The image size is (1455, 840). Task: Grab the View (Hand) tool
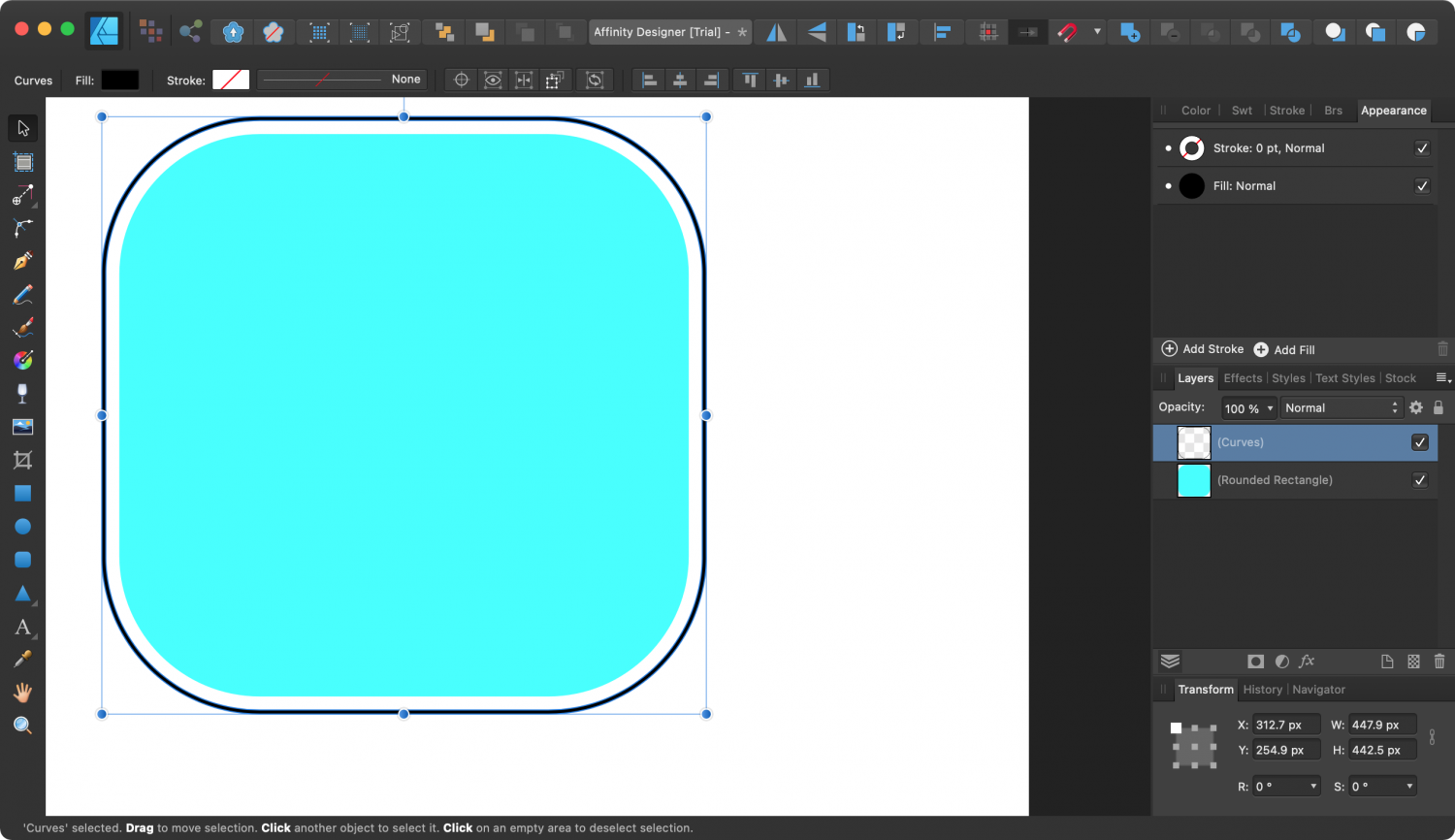[22, 692]
